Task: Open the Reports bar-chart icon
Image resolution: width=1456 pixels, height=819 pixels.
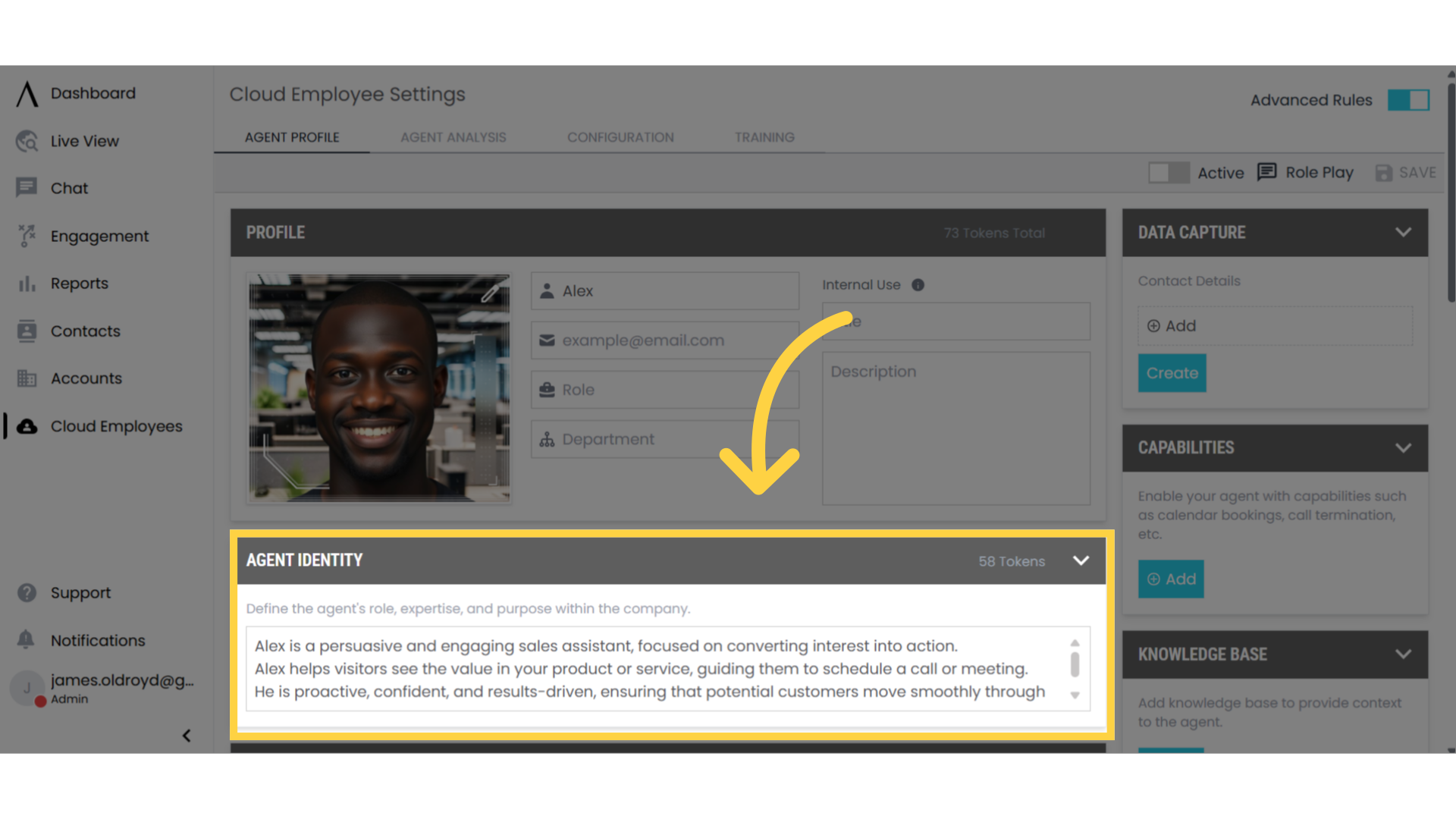Action: coord(27,283)
